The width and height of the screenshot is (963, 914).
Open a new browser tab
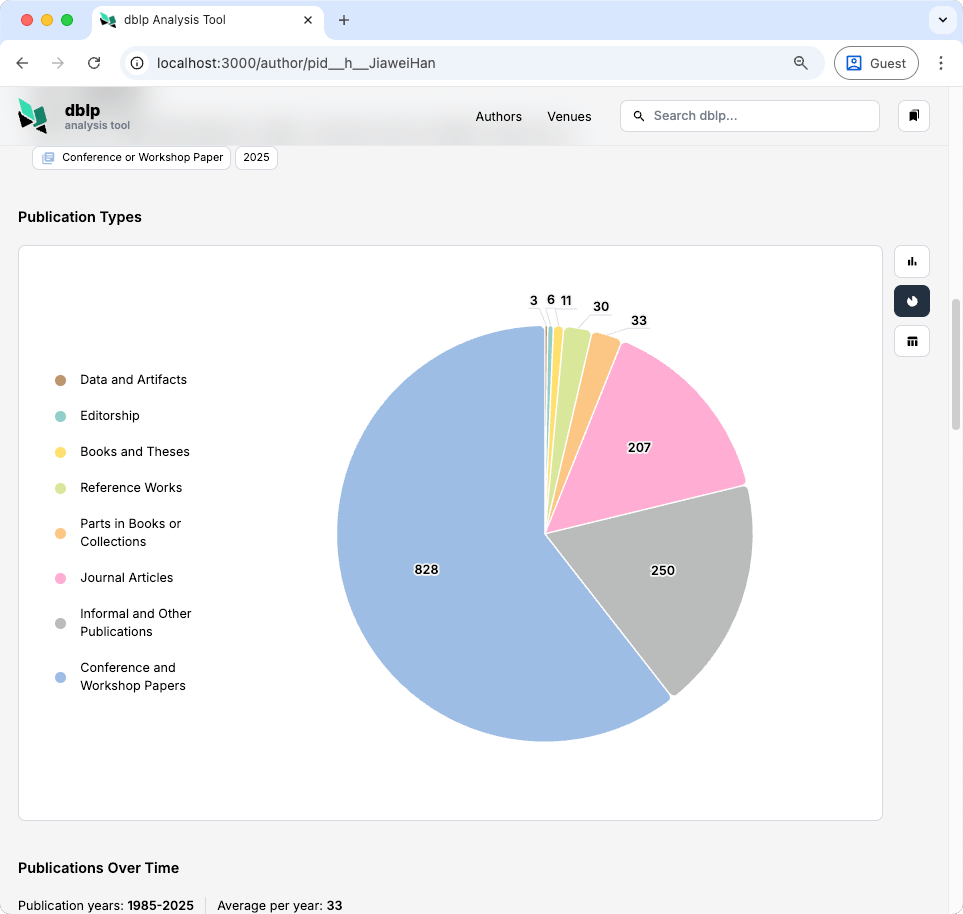[x=344, y=20]
